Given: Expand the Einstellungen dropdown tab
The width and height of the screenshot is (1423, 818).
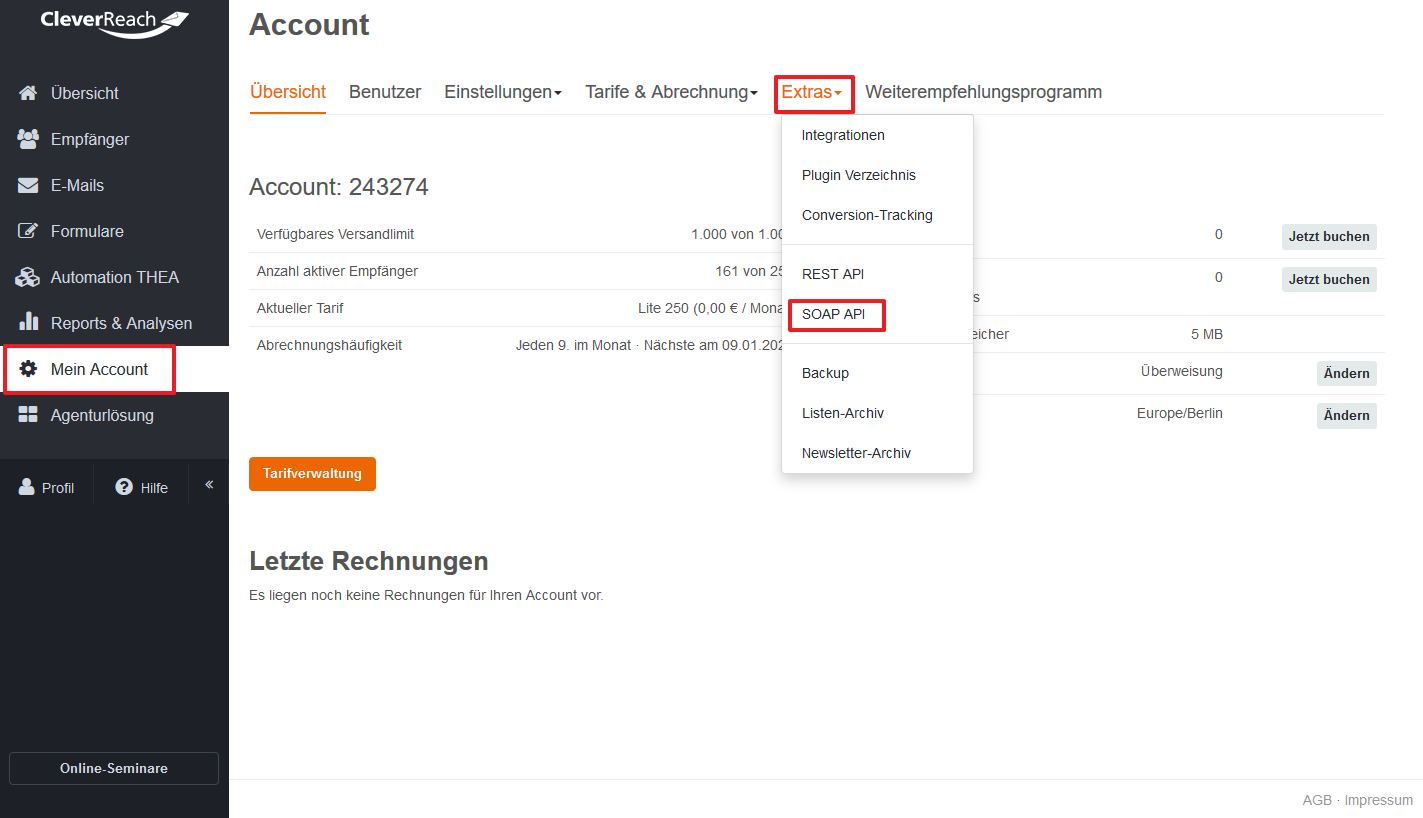Looking at the screenshot, I should click(x=503, y=92).
